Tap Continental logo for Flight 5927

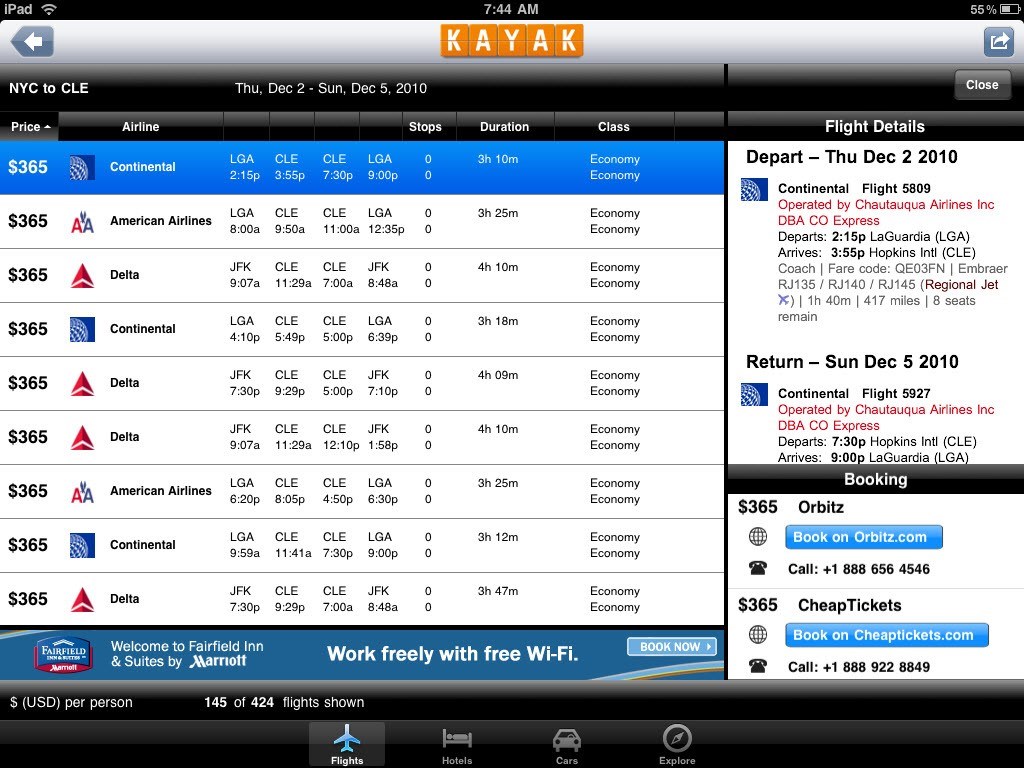754,394
